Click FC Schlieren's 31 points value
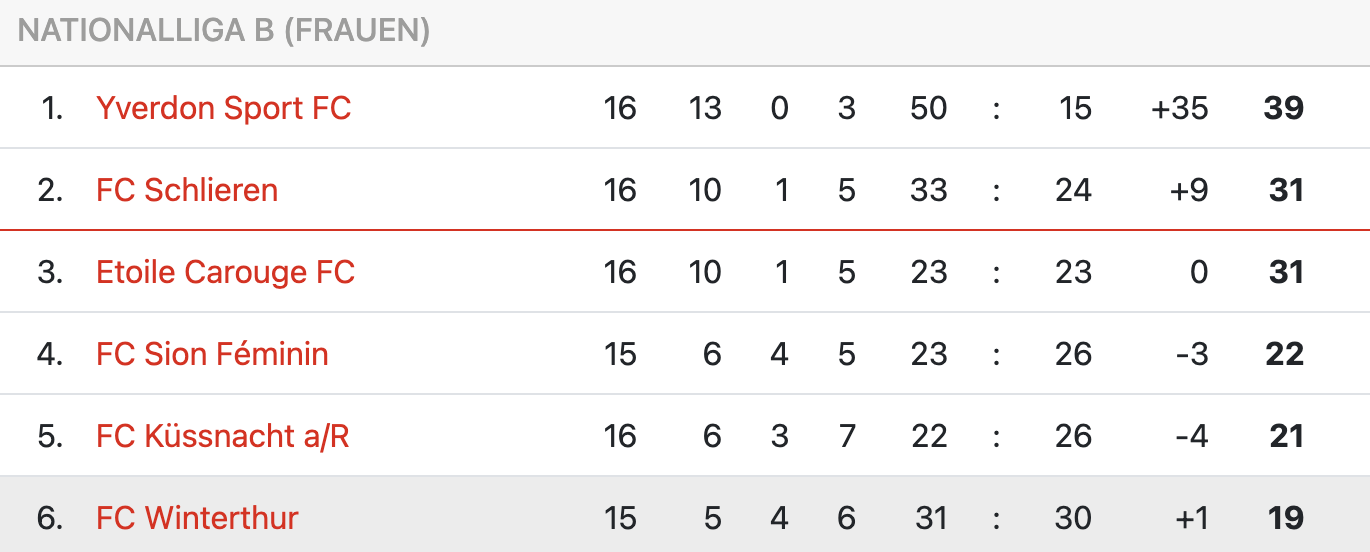 point(1285,190)
